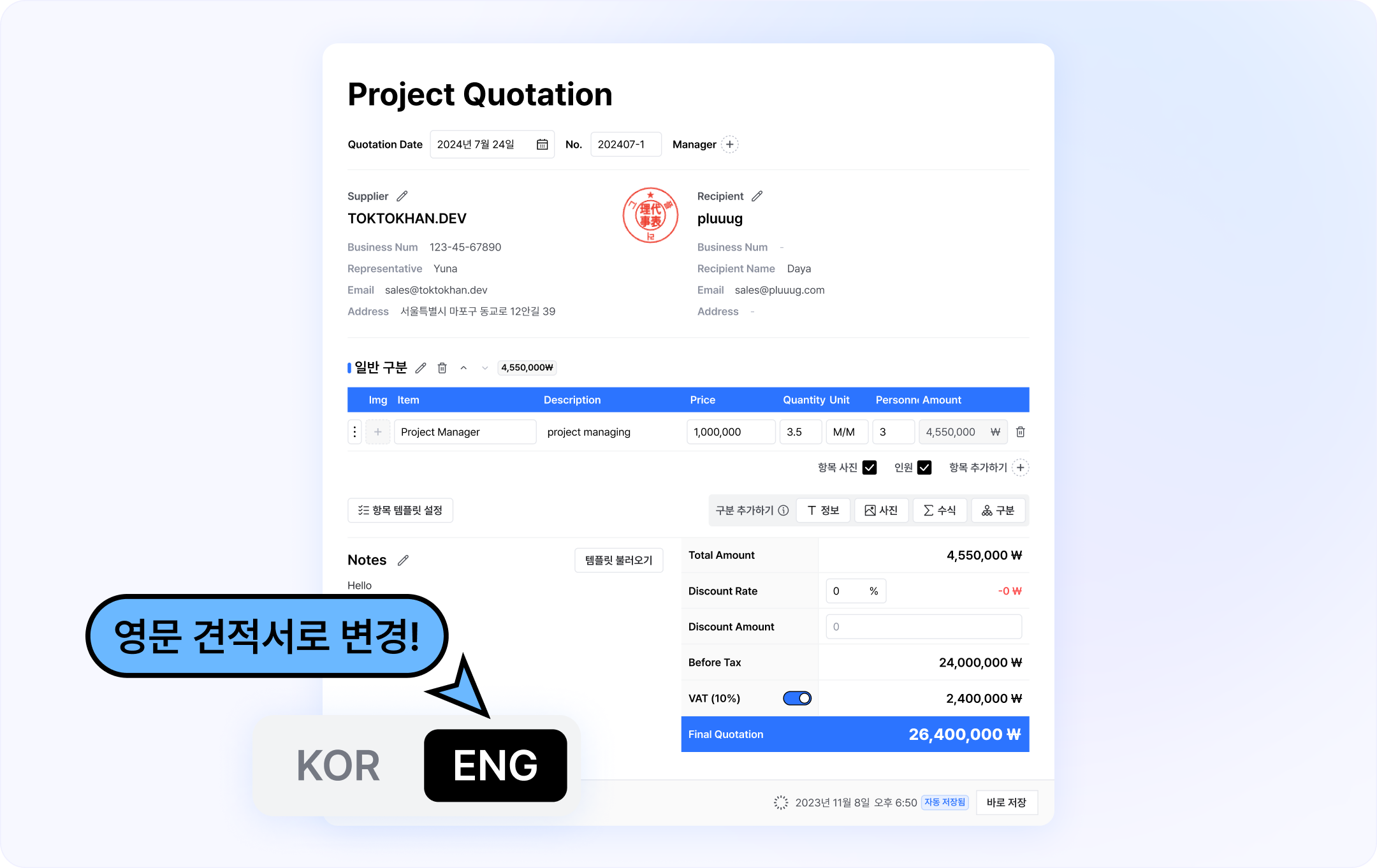Add a Manager with the plus icon

click(730, 145)
